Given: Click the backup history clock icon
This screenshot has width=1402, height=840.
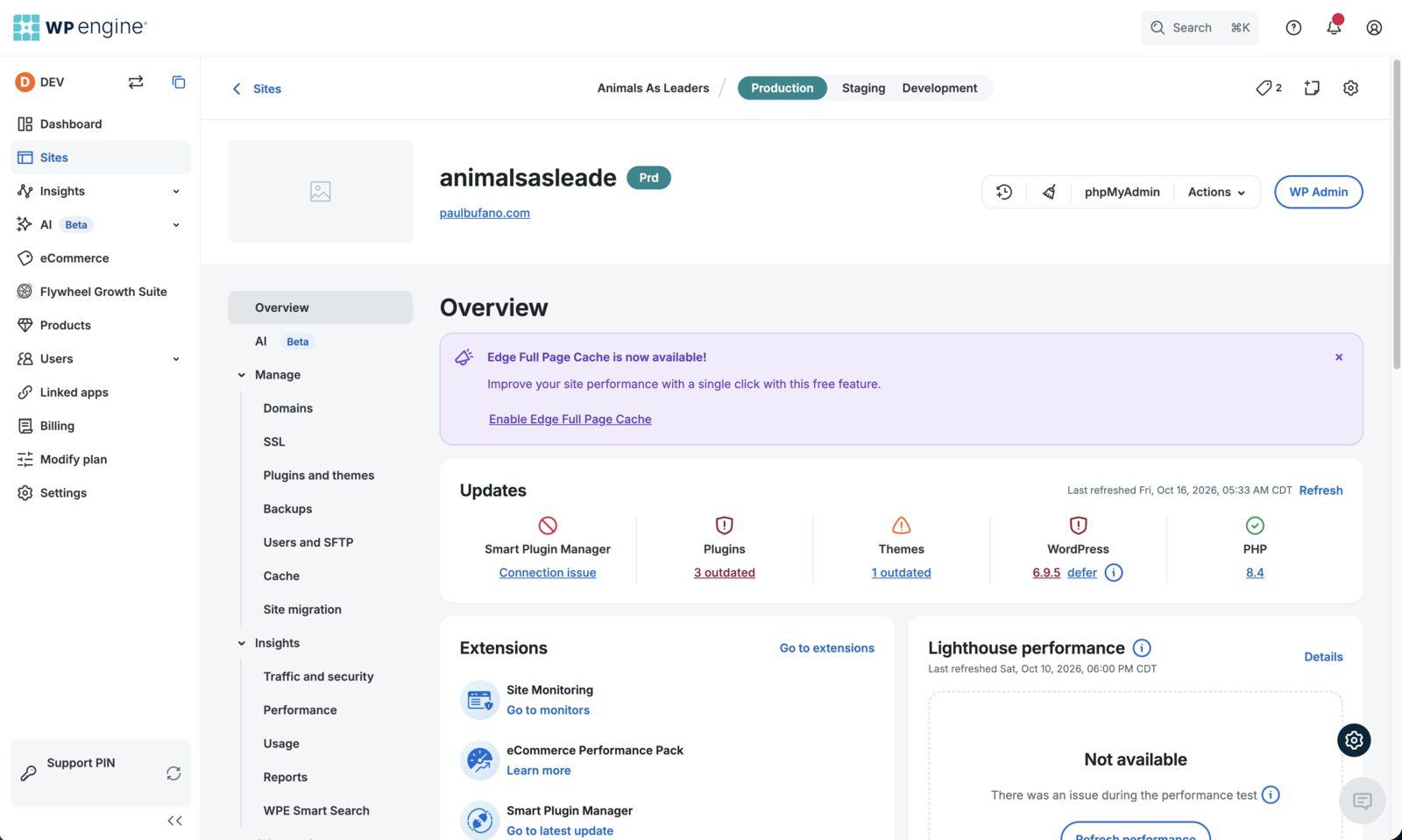Looking at the screenshot, I should point(1004,192).
